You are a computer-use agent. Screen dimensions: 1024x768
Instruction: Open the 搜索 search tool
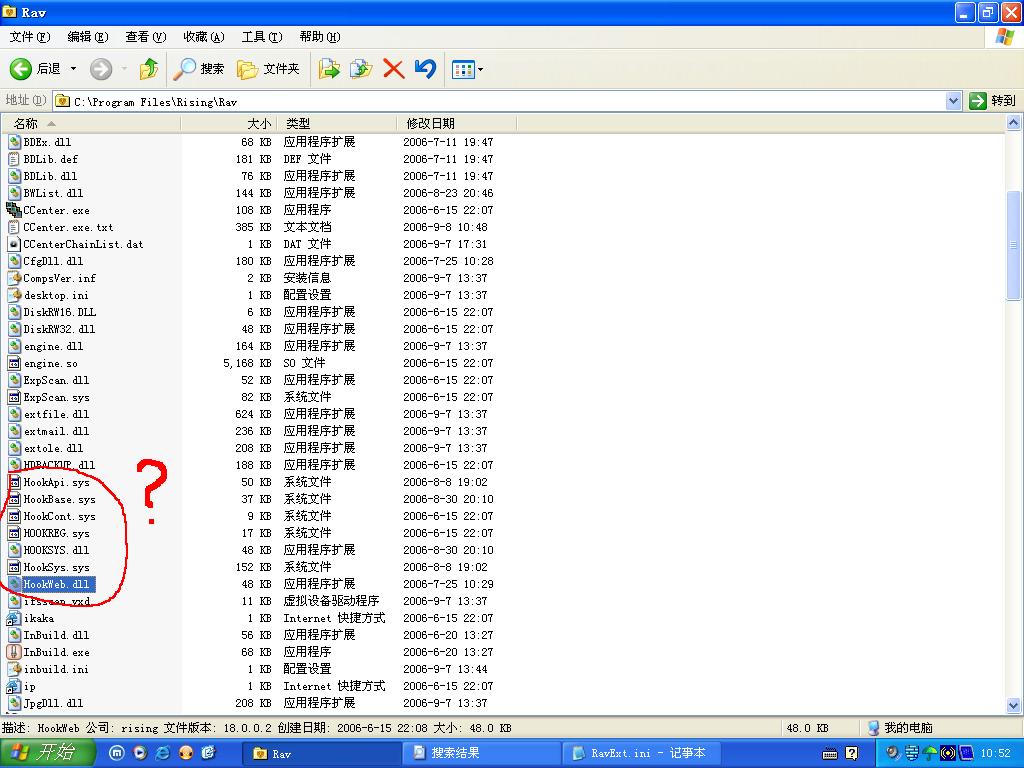(x=198, y=69)
